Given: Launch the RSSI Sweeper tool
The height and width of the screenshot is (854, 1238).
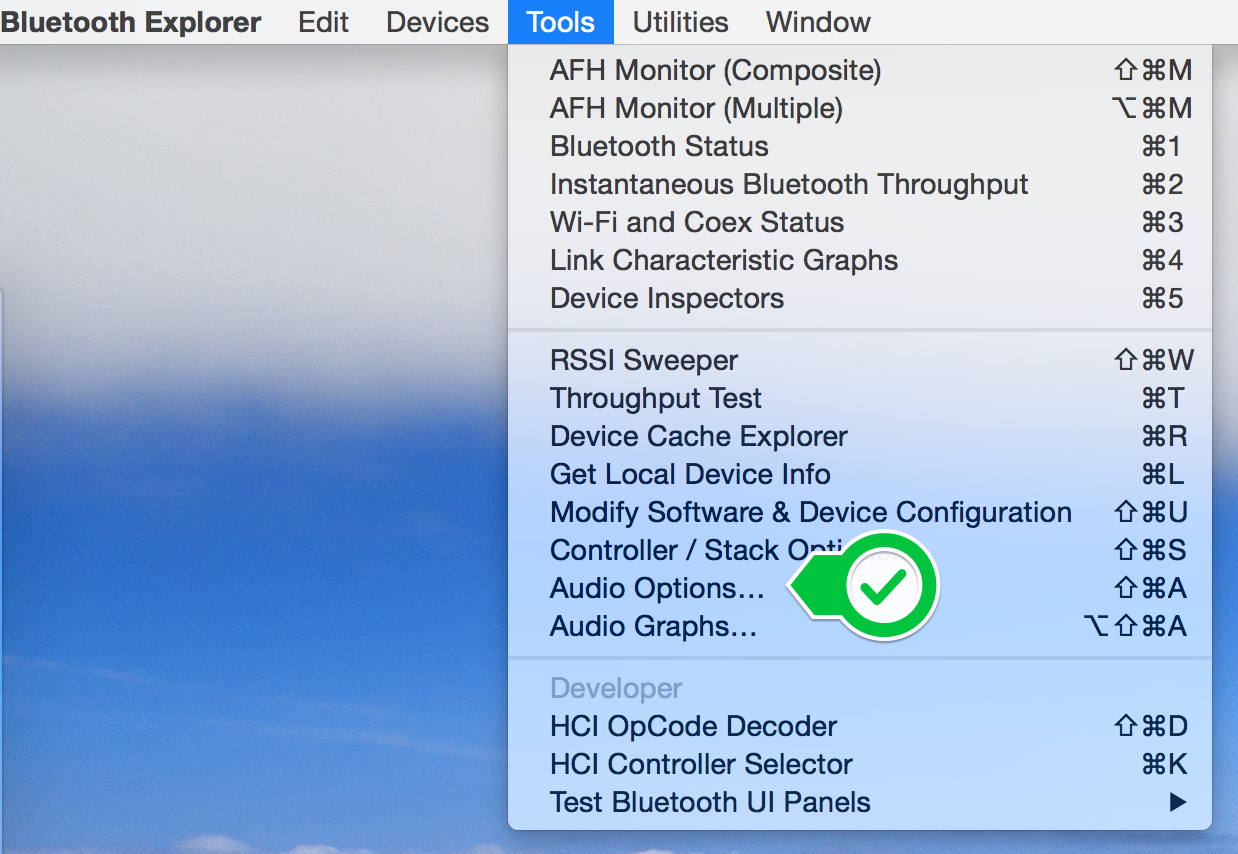Looking at the screenshot, I should point(860,360).
